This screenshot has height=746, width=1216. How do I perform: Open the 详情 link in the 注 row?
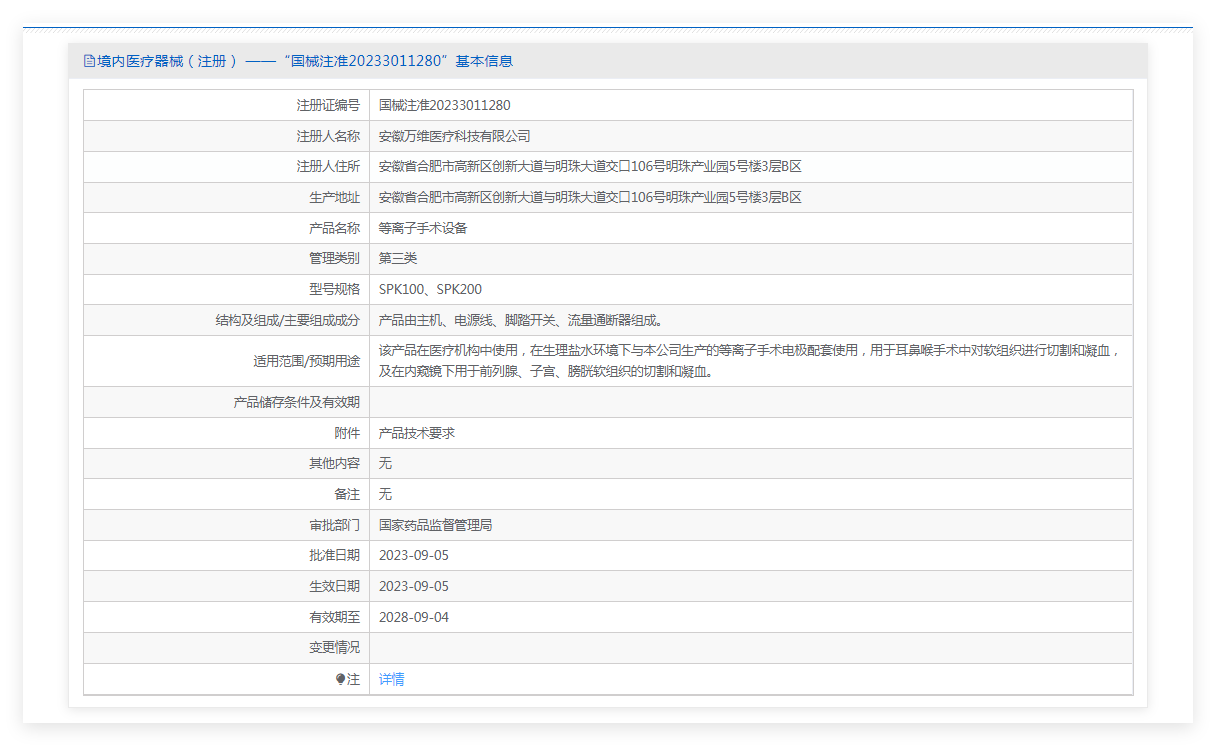[x=392, y=679]
